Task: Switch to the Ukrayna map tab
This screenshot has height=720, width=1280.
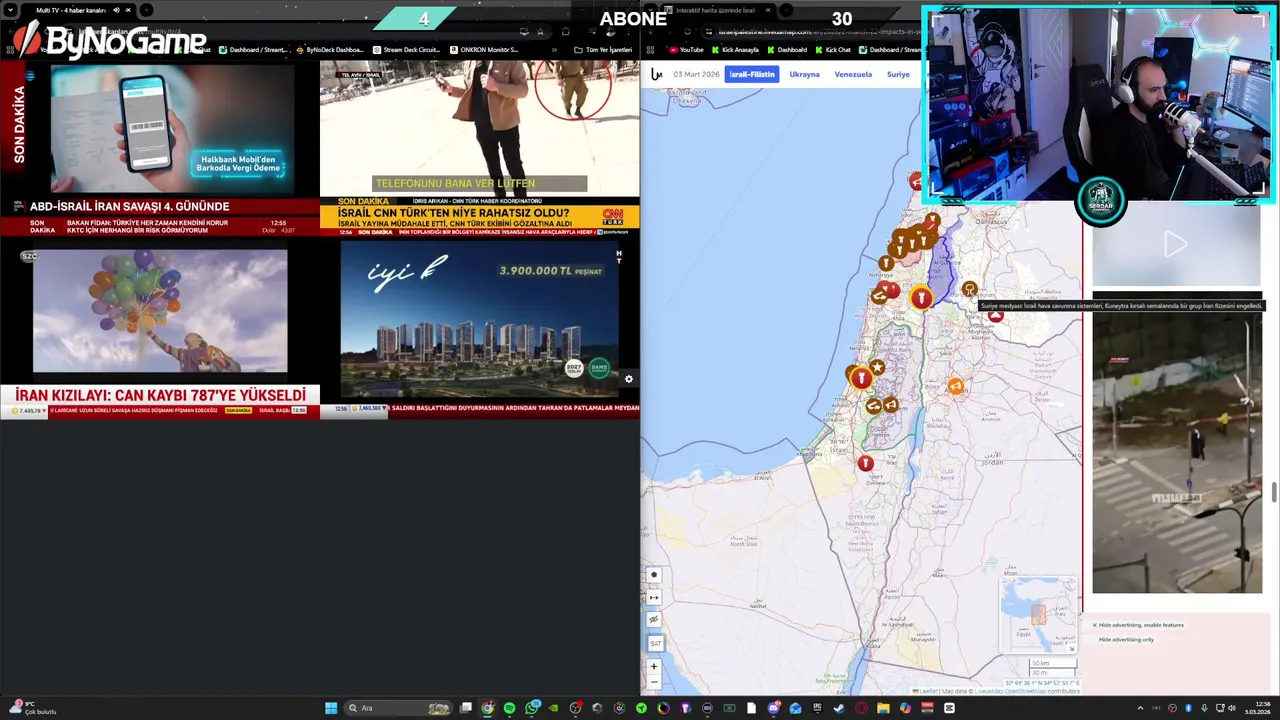Action: tap(804, 74)
